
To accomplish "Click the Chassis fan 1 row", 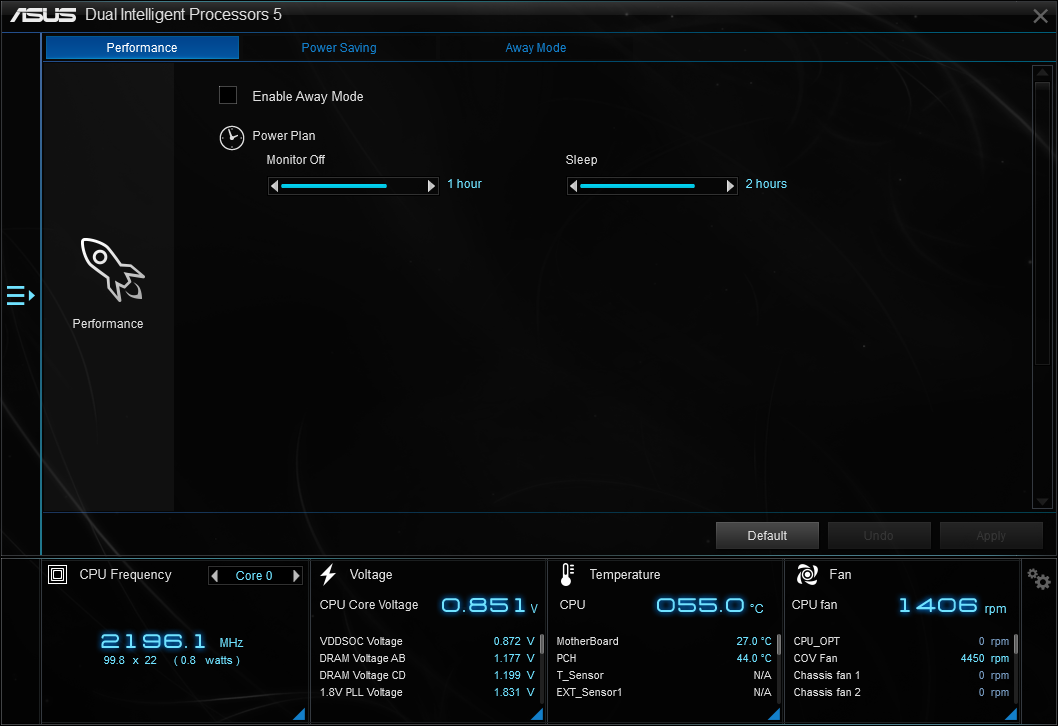I will pos(901,675).
